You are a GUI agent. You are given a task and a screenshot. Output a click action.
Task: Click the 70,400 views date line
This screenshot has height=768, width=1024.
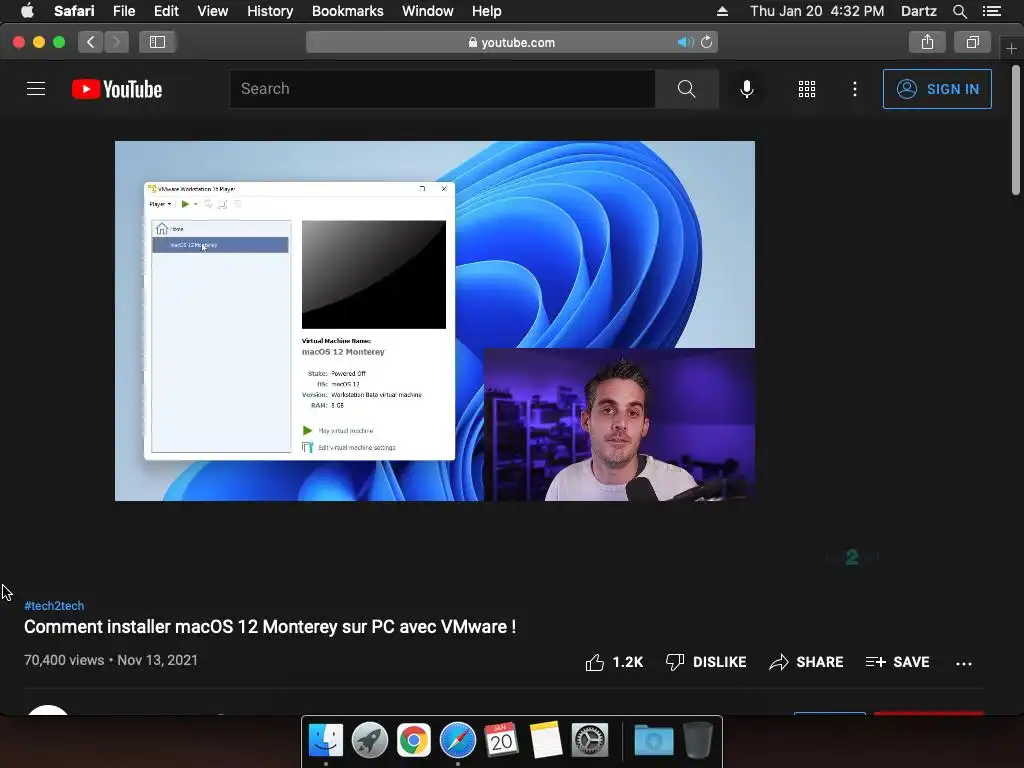(x=111, y=660)
